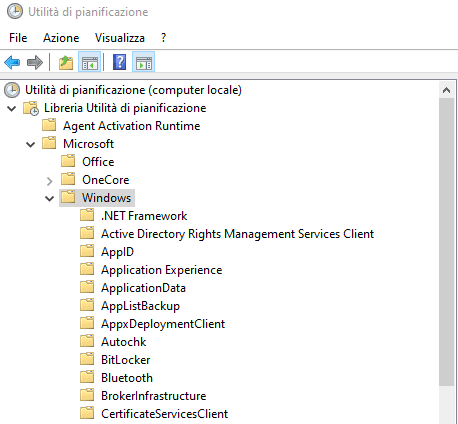The image size is (458, 424).
Task: Click the CertificateServicesClient folder icon
Action: click(87, 413)
